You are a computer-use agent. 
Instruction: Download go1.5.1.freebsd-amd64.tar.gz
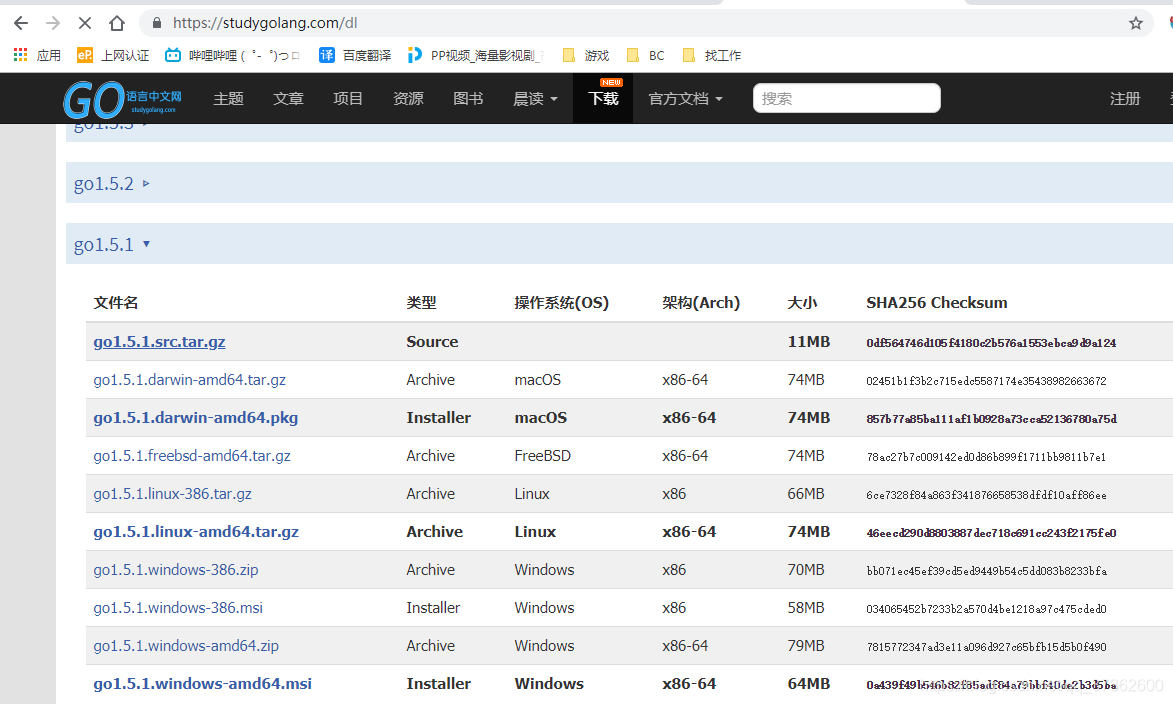point(192,456)
